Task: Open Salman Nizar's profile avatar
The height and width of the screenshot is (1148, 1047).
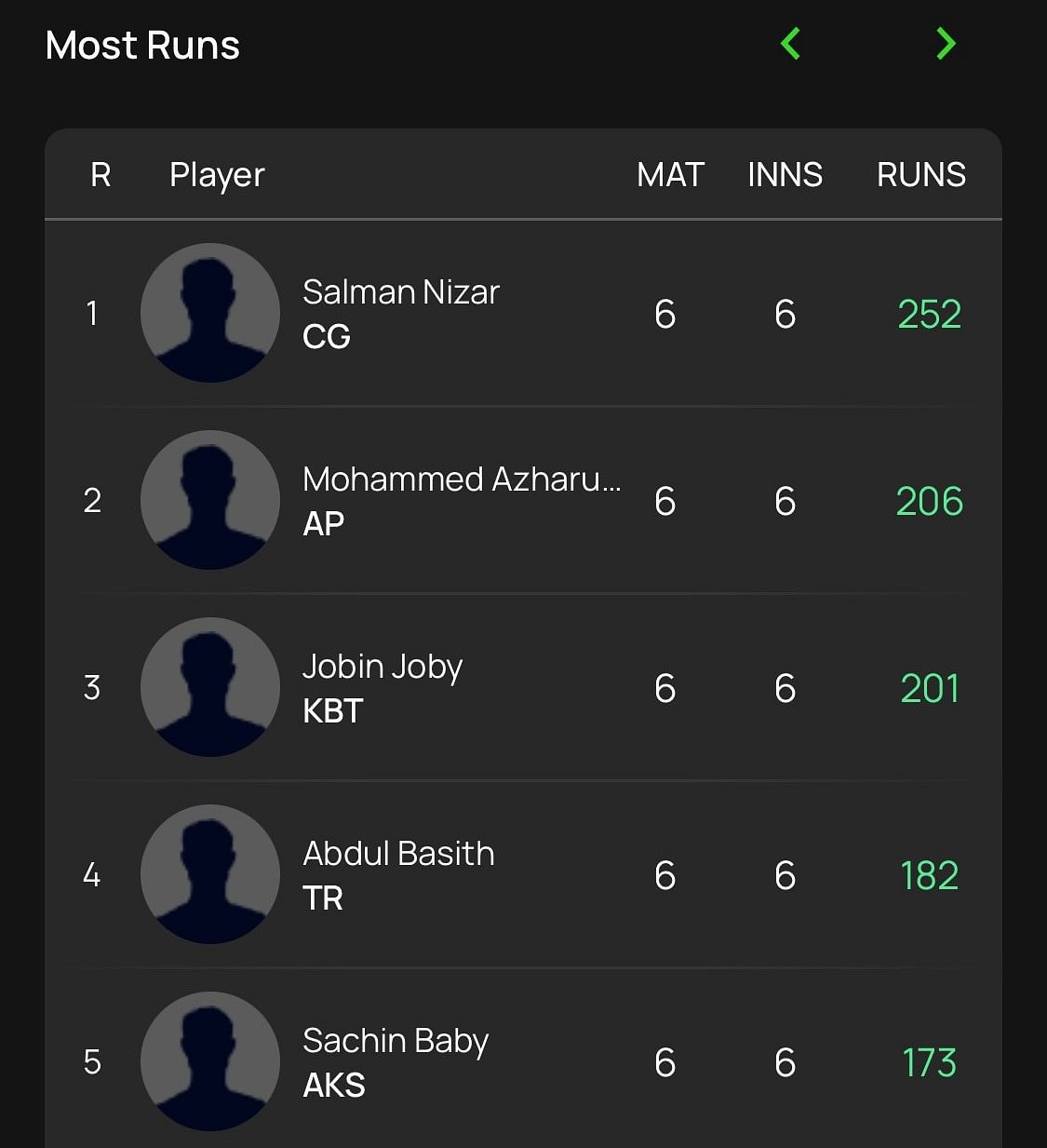Action: point(210,313)
